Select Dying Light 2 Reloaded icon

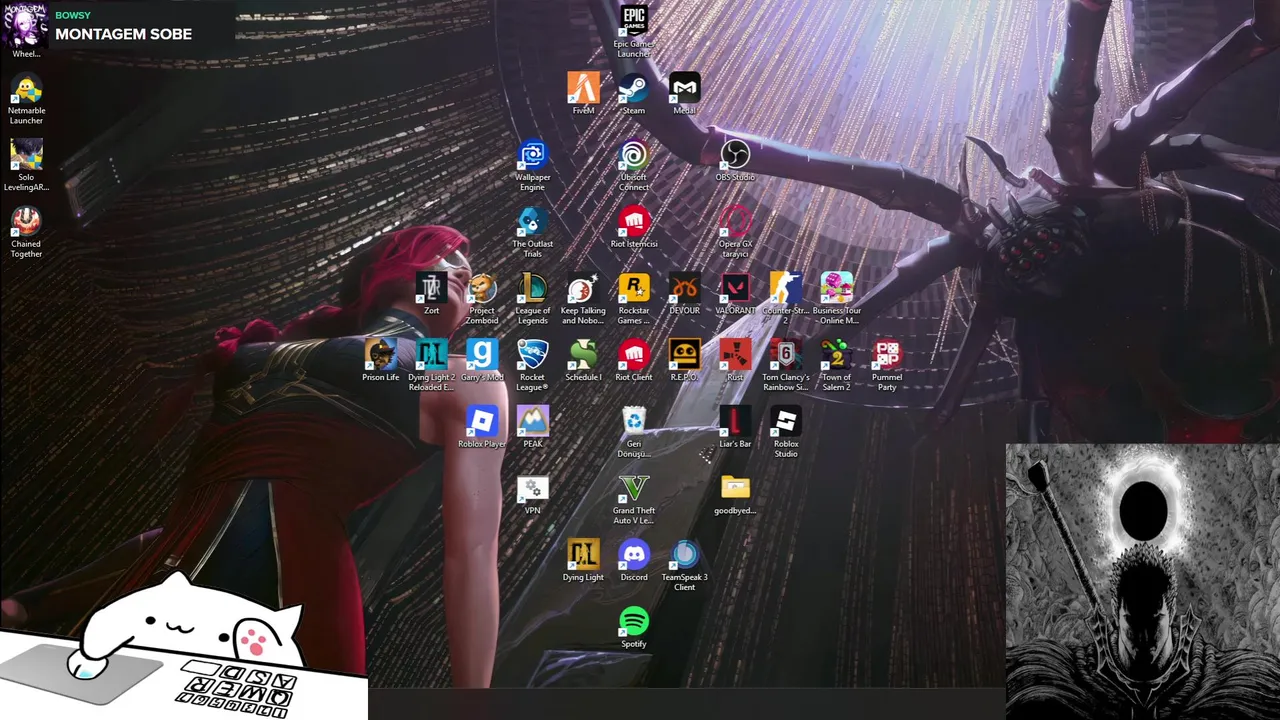(x=431, y=355)
